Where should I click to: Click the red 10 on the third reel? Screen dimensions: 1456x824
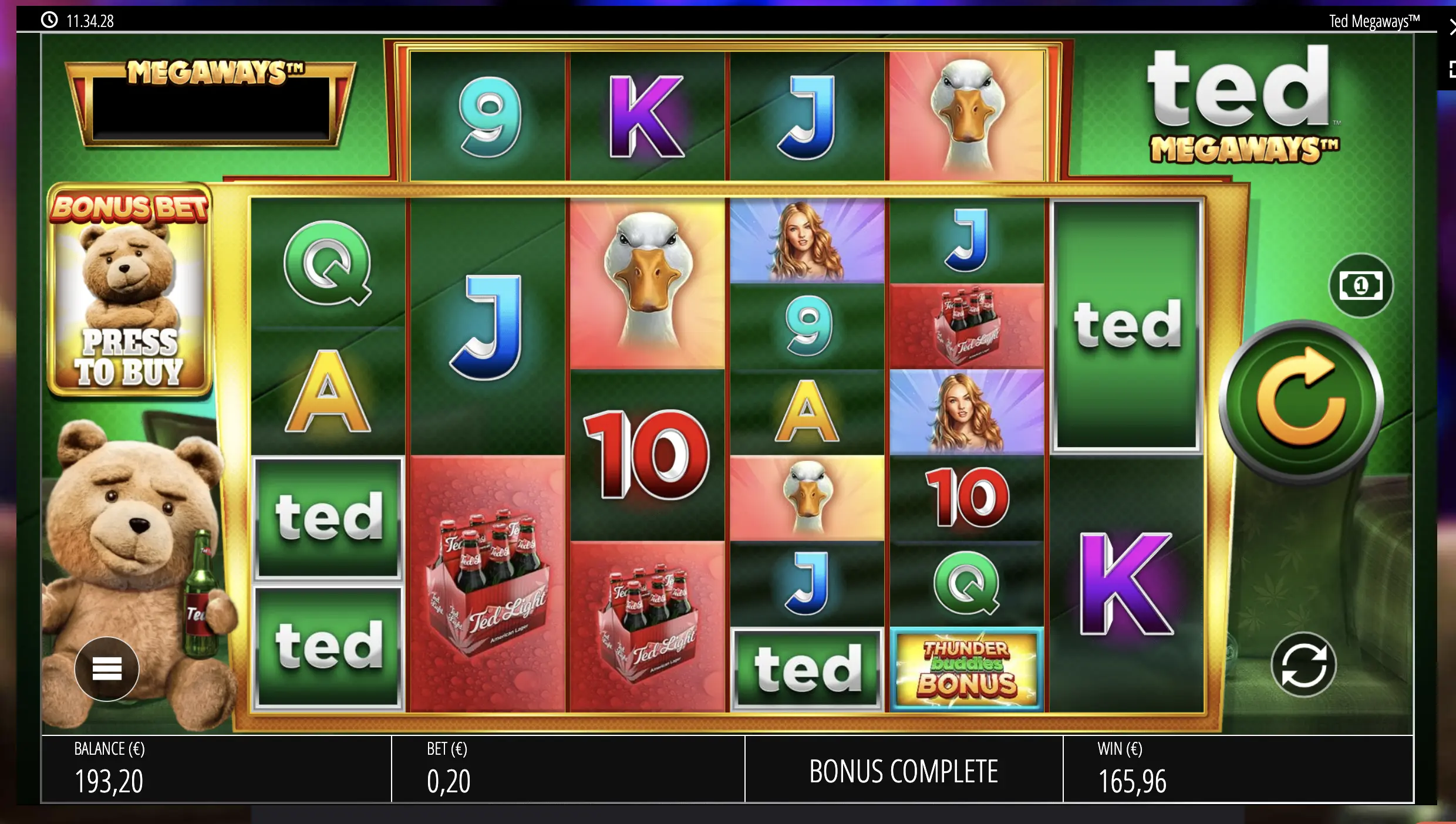tap(647, 455)
